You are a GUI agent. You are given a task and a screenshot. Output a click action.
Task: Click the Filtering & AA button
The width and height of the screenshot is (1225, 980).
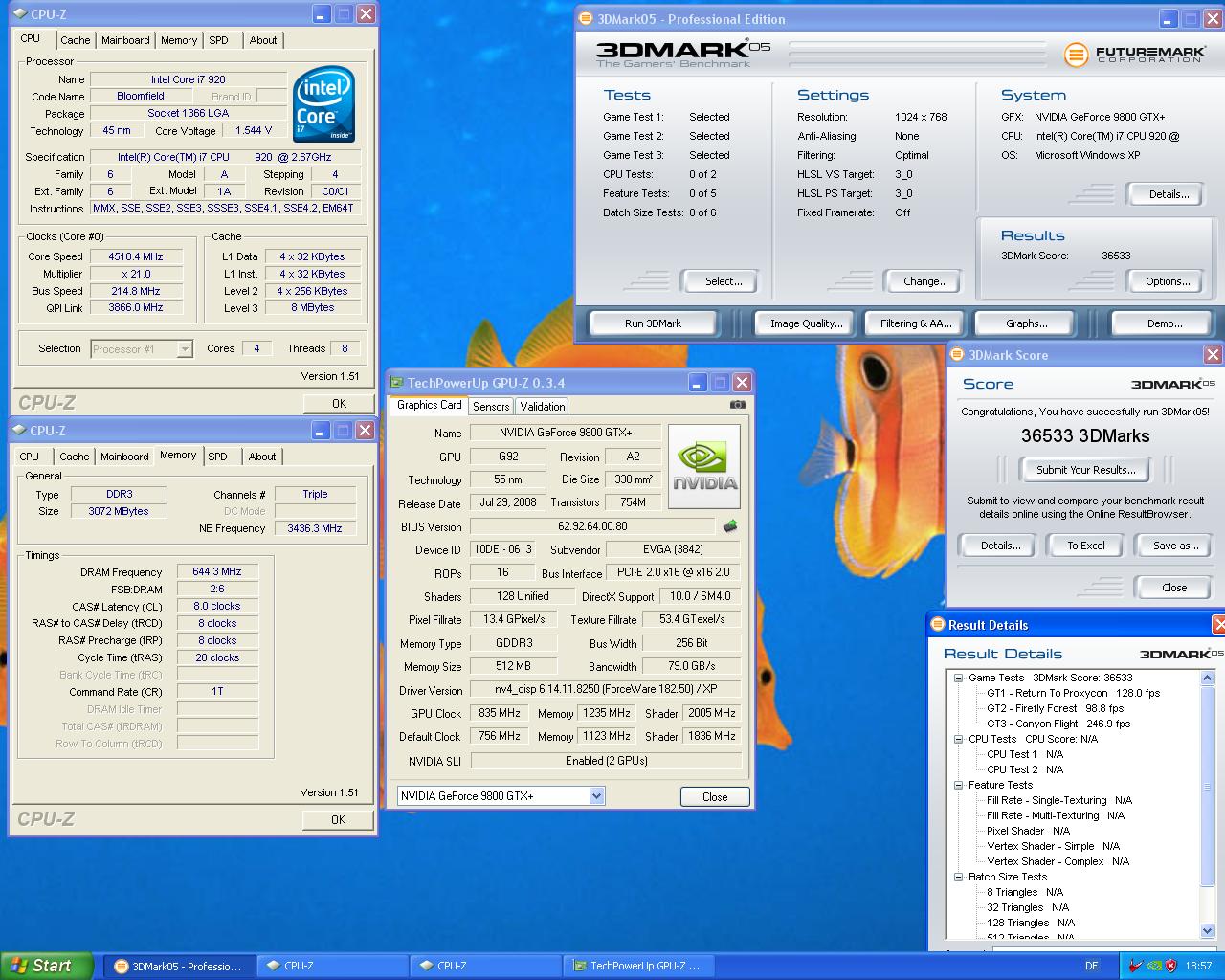[x=916, y=323]
